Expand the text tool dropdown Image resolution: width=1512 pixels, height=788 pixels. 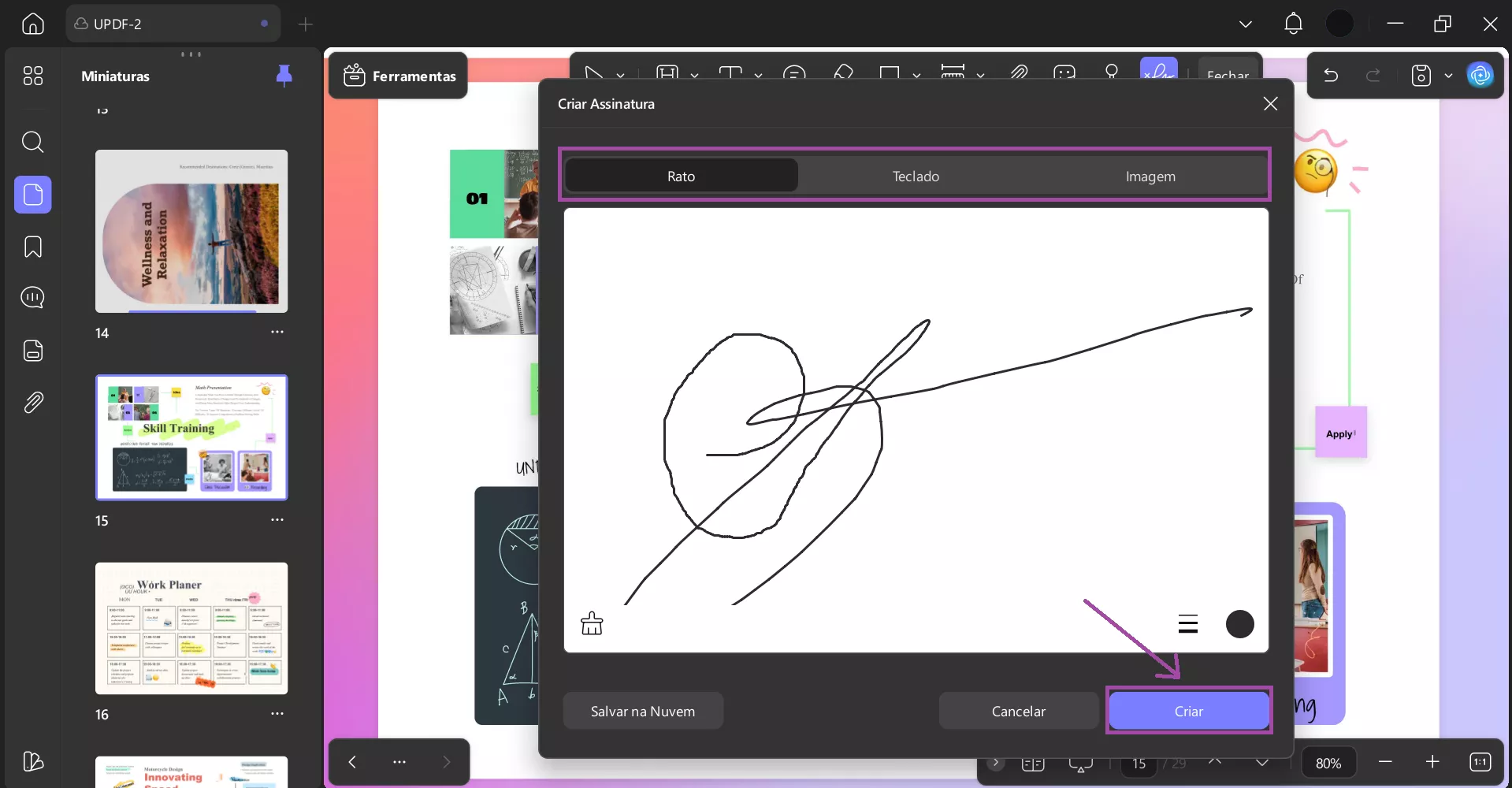click(758, 76)
